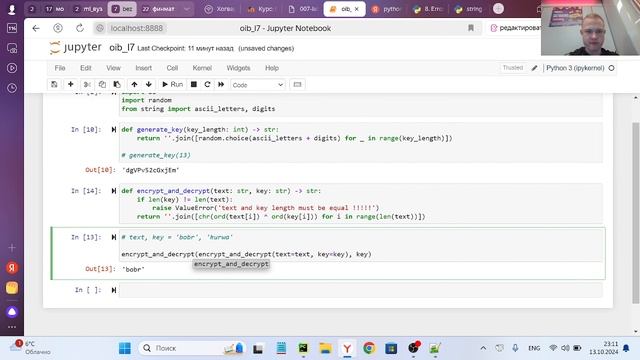The image size is (640, 360).
Task: Run the In [10] cell via its side icon
Action: pyautogui.click(x=113, y=129)
